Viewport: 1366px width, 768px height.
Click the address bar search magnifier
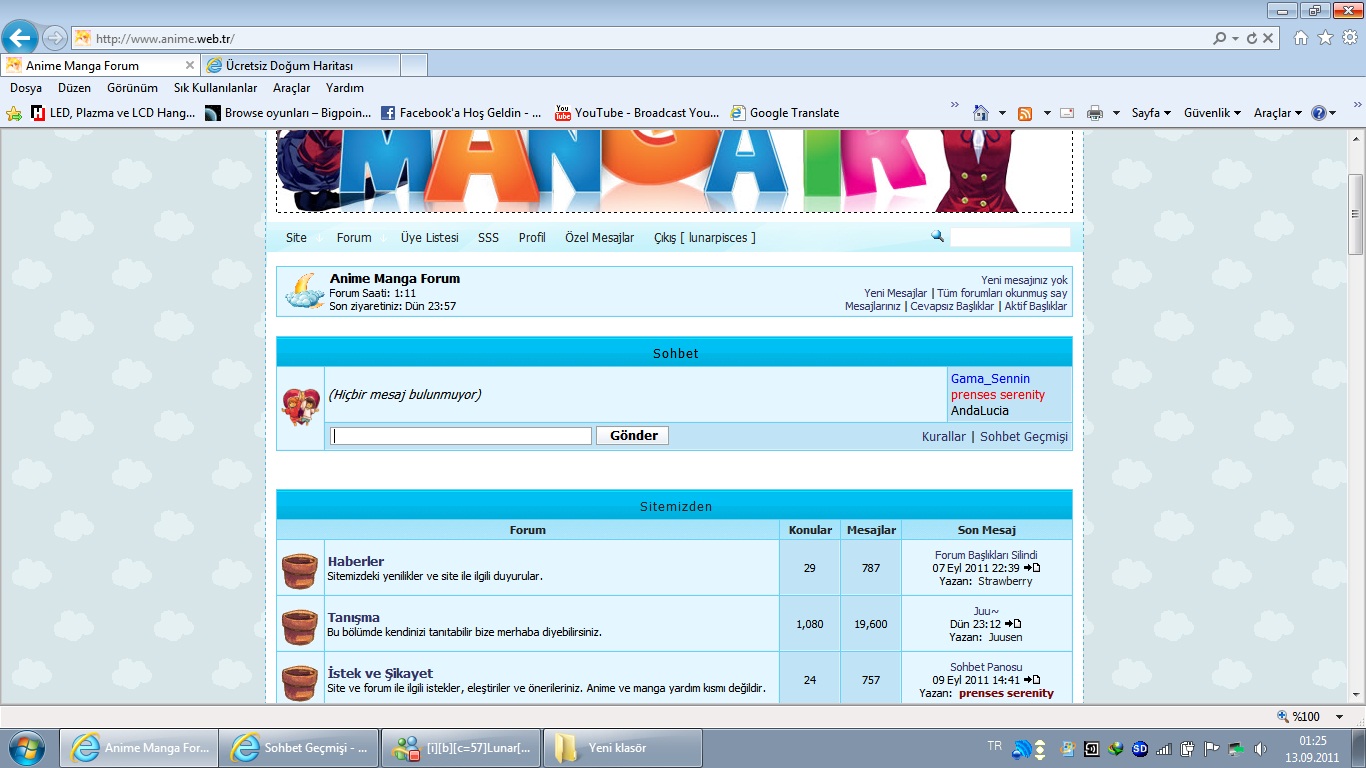tap(1219, 38)
